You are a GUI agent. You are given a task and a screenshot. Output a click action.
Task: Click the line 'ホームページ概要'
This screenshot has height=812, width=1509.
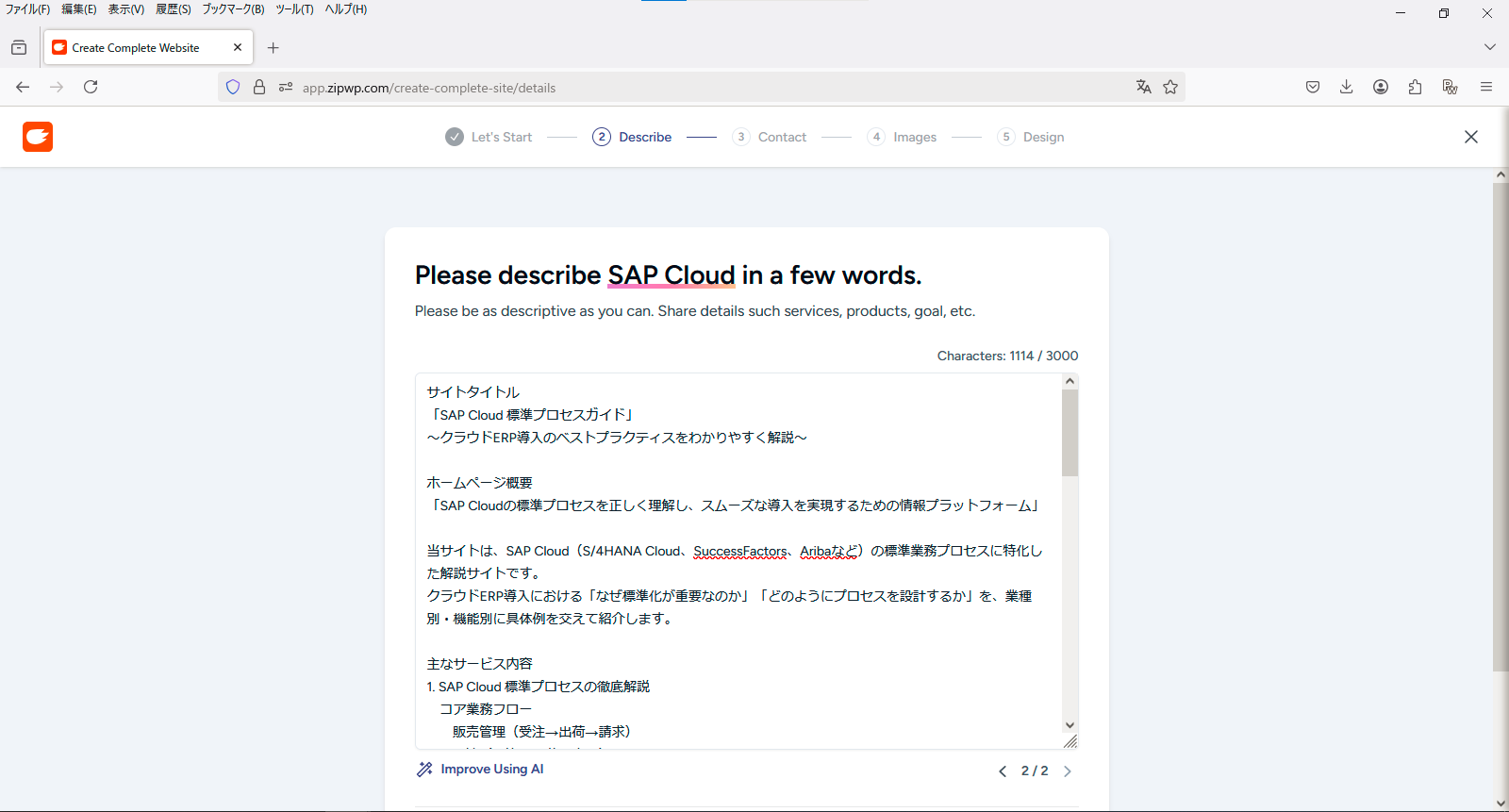point(479,483)
